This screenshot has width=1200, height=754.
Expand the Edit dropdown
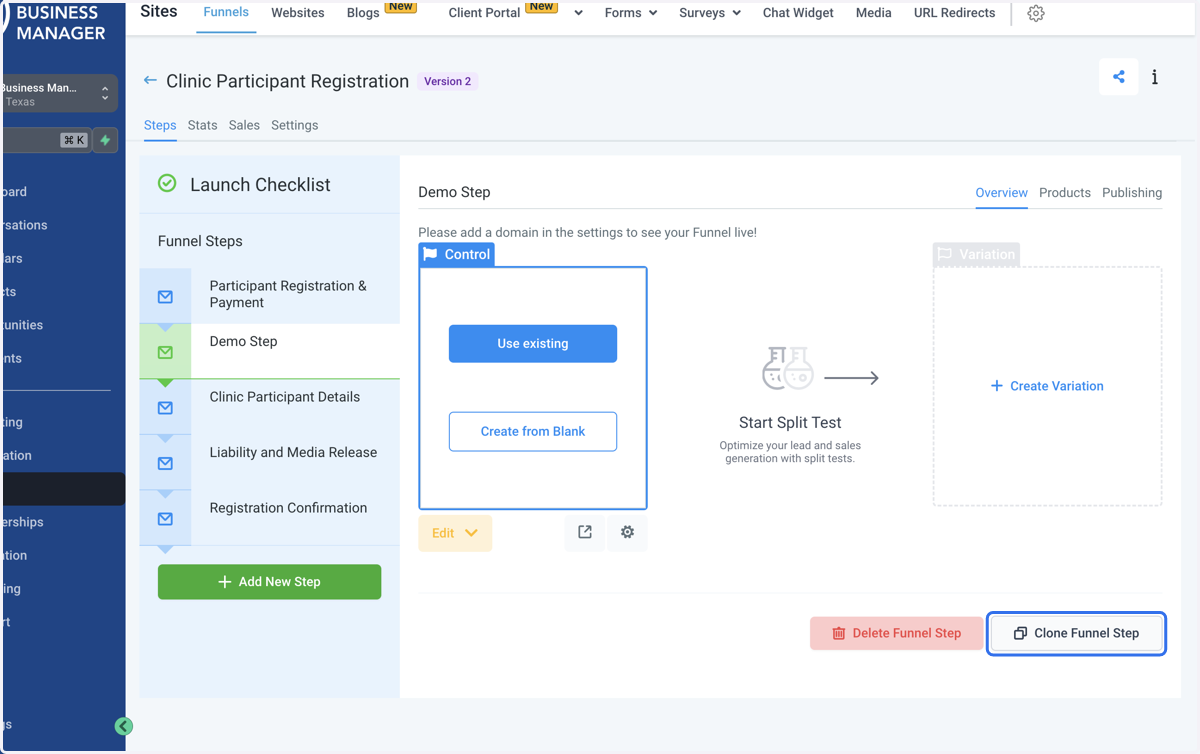click(455, 533)
